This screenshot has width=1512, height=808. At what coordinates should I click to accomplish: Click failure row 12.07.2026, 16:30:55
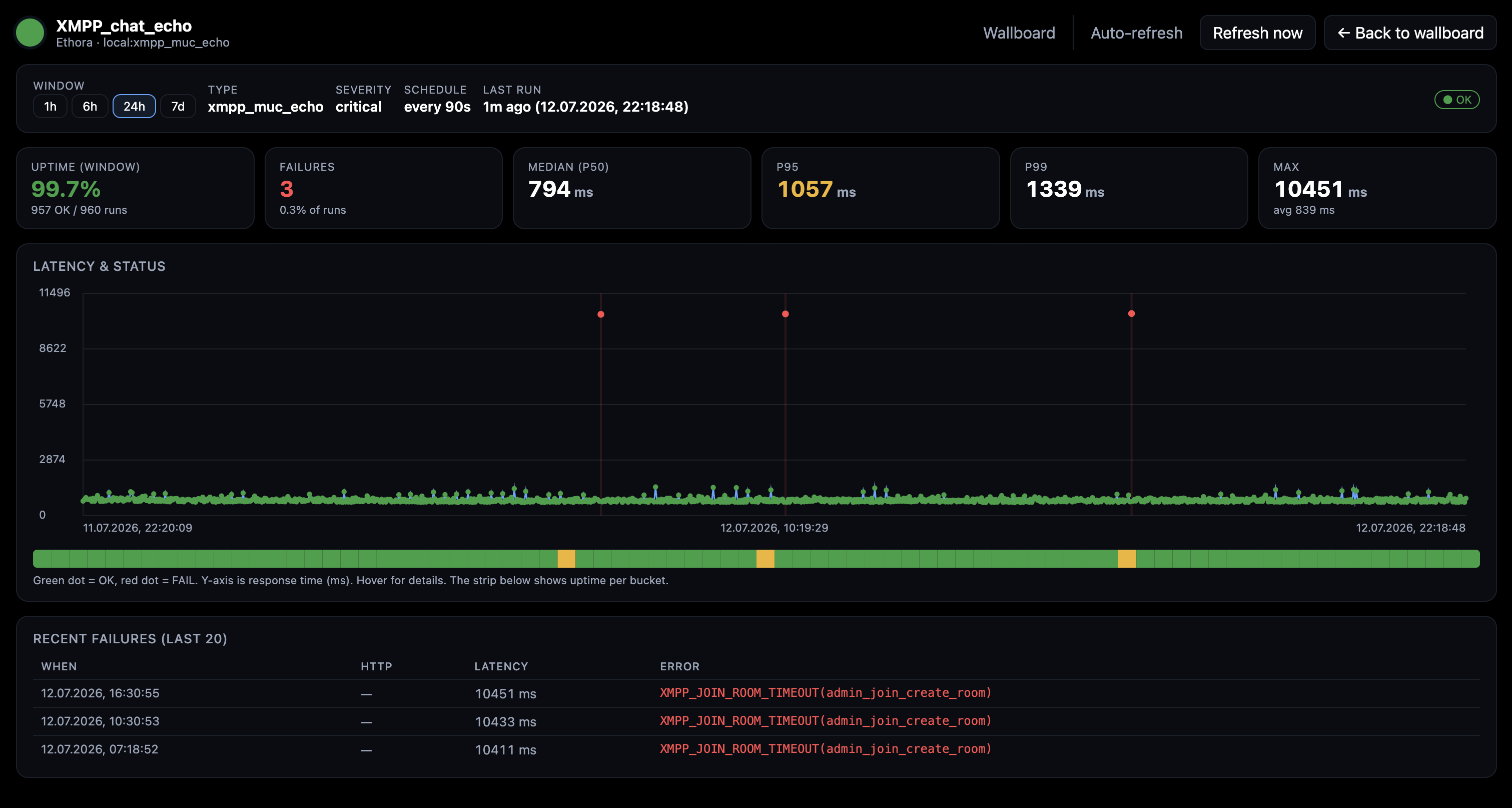[x=756, y=693]
